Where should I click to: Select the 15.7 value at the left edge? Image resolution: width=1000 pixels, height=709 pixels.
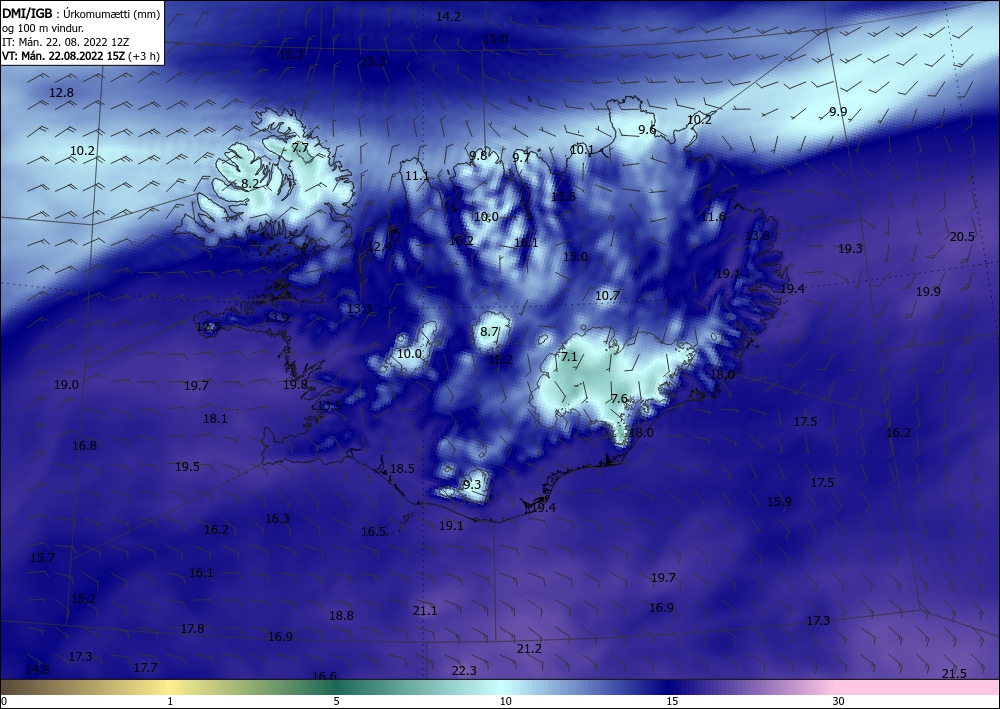pos(42,558)
